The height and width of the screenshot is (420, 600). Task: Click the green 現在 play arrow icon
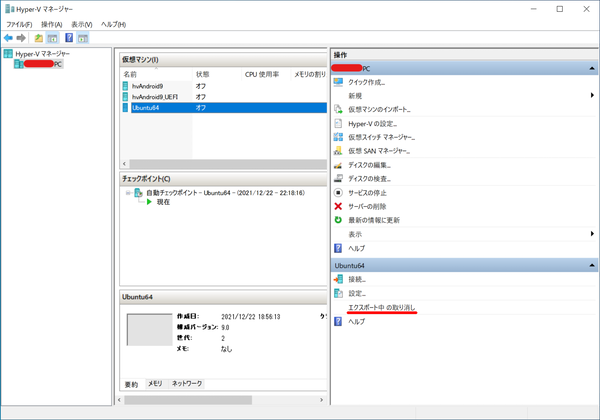coord(149,202)
